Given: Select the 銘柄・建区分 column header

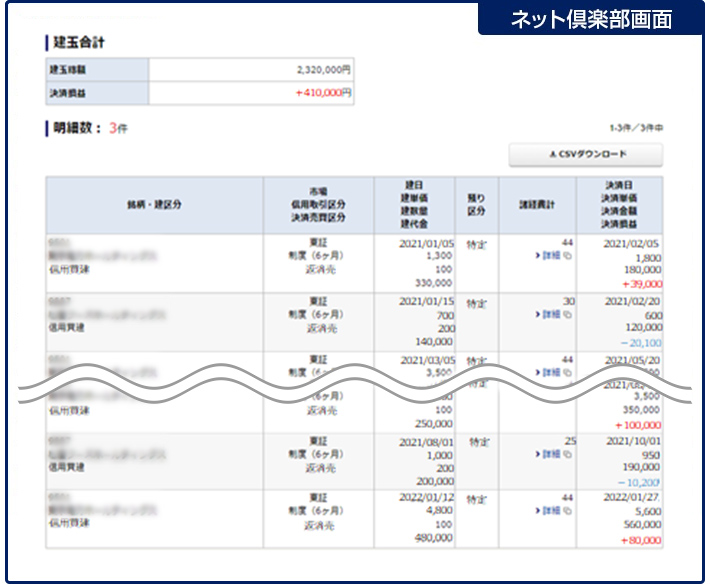Looking at the screenshot, I should click(x=155, y=204).
